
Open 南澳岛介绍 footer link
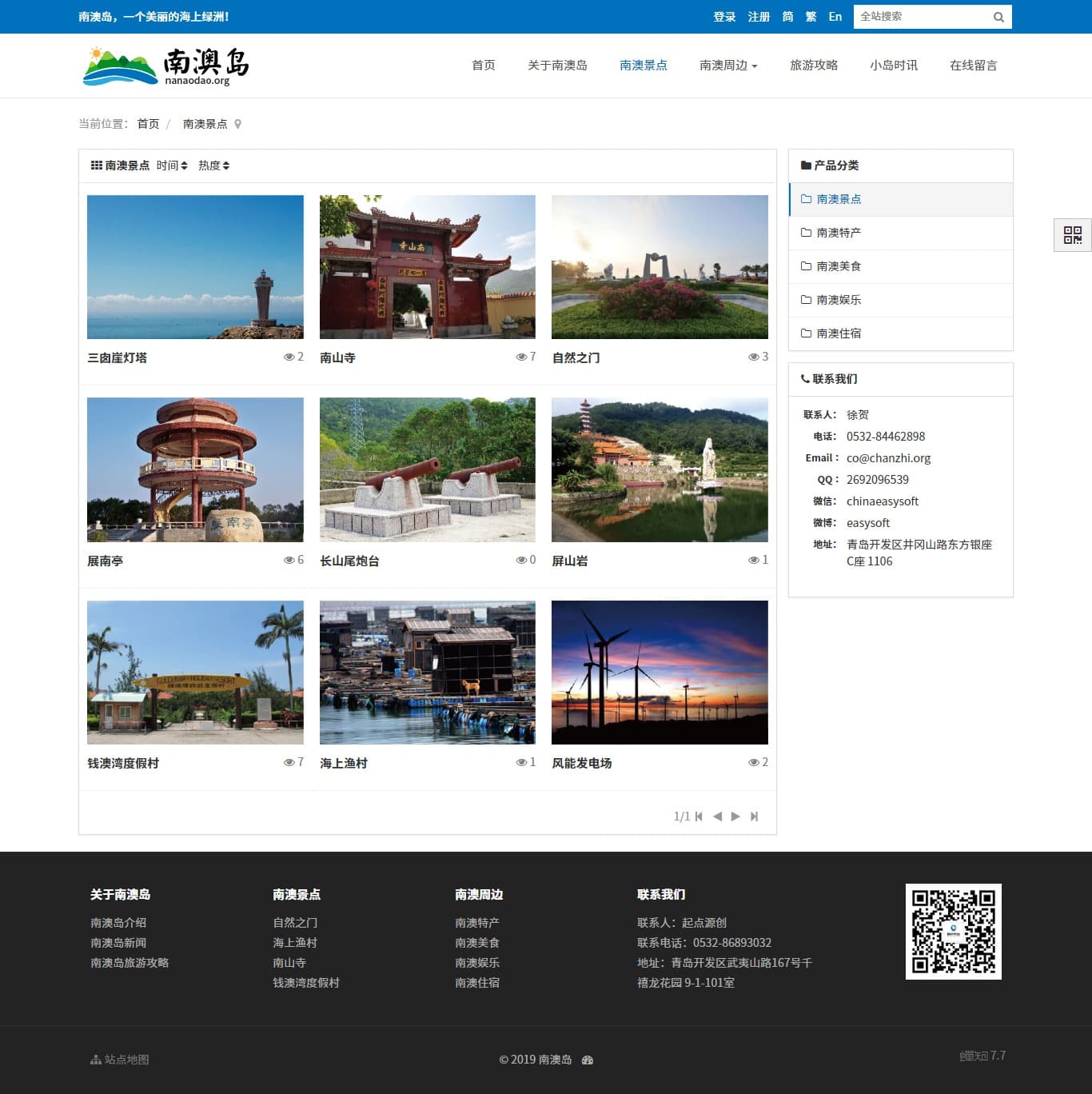click(118, 923)
